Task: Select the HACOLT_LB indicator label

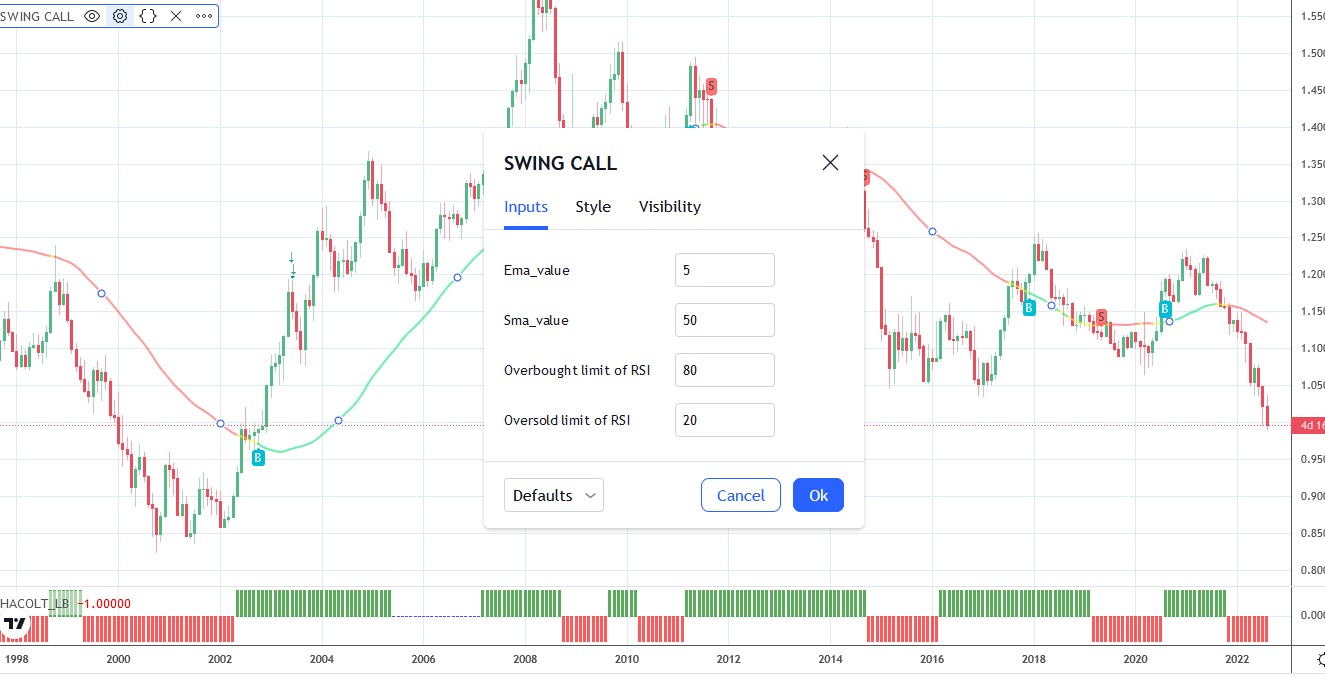Action: point(36,603)
